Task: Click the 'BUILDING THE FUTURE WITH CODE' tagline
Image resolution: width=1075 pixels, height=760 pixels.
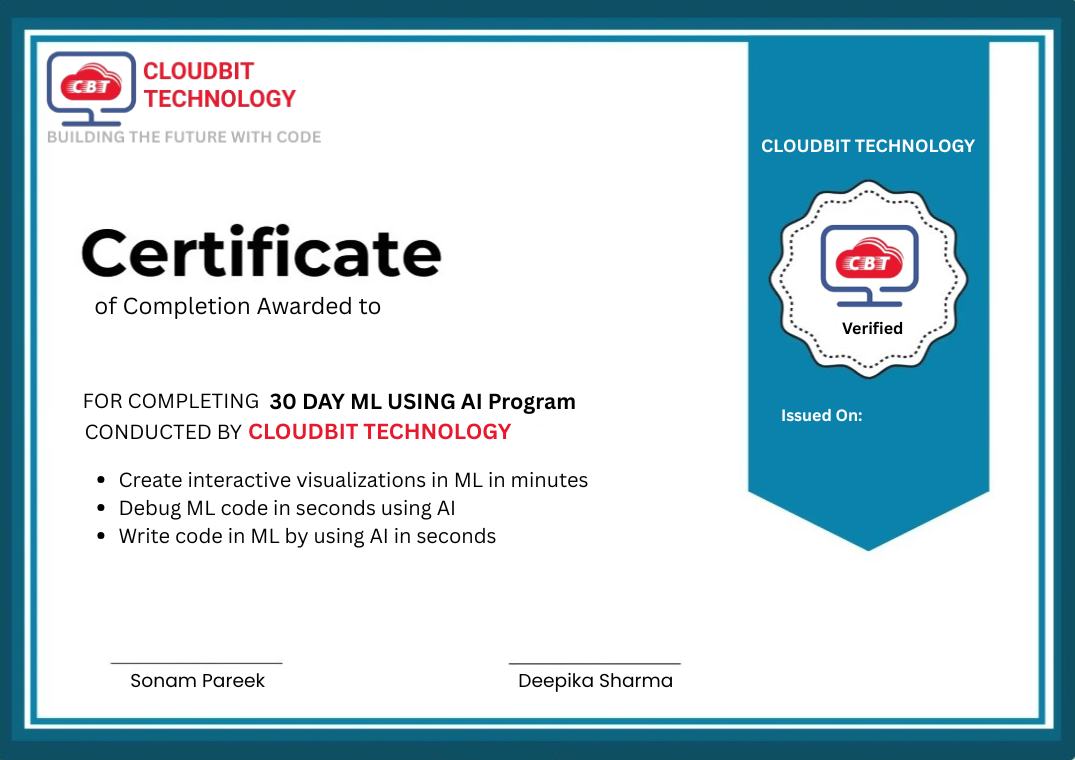Action: coord(184,137)
